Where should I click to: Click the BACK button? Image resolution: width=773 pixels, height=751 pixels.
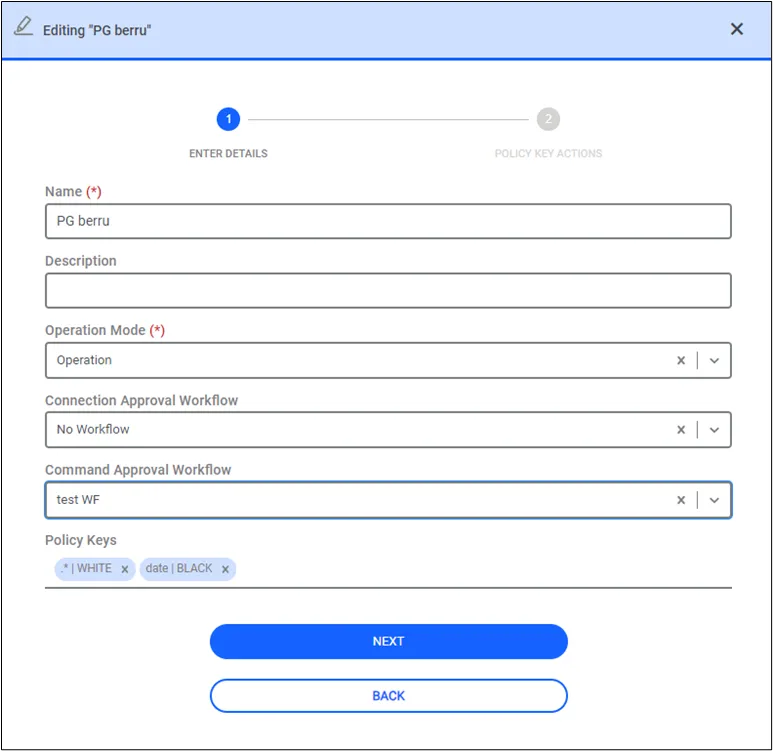(388, 696)
